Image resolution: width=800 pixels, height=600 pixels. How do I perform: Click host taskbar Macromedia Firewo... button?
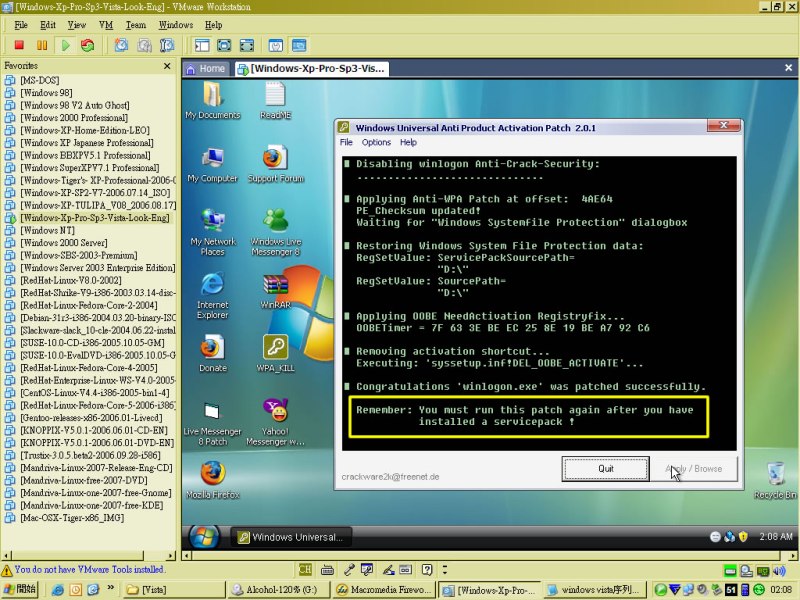[x=384, y=589]
